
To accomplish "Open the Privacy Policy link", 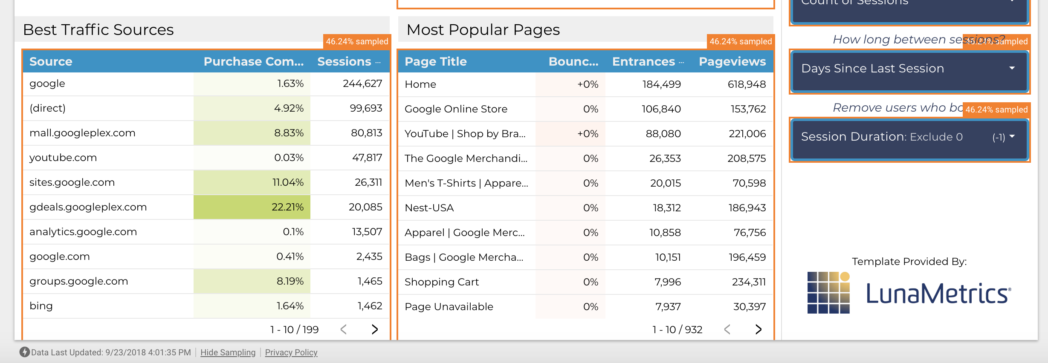I will (291, 352).
